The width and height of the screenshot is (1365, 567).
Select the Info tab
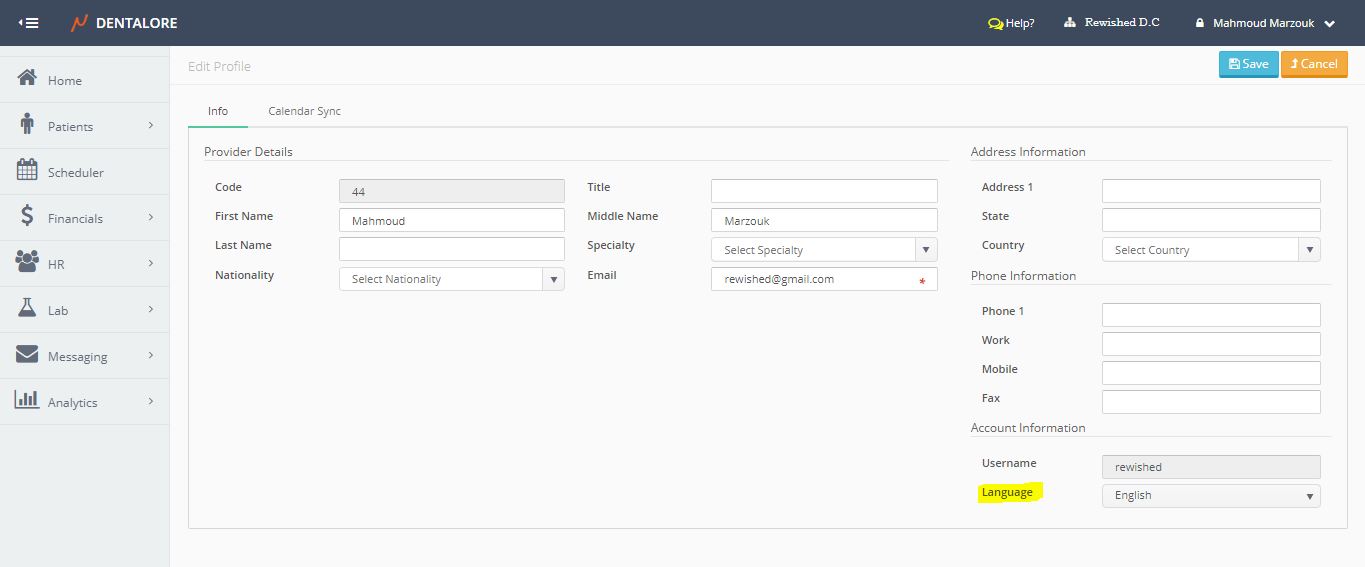point(218,111)
